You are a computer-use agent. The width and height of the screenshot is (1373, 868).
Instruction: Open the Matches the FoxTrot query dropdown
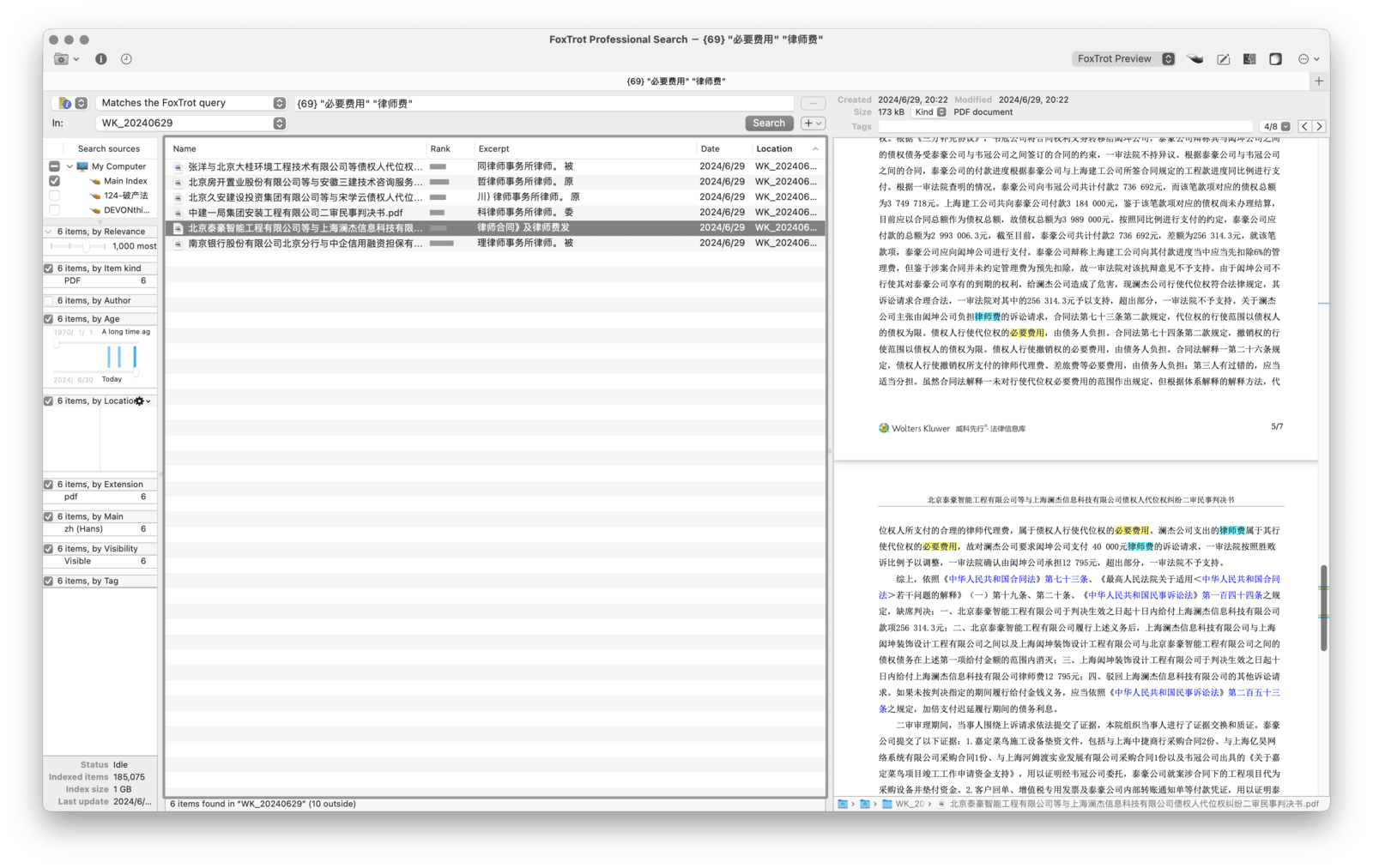point(191,103)
